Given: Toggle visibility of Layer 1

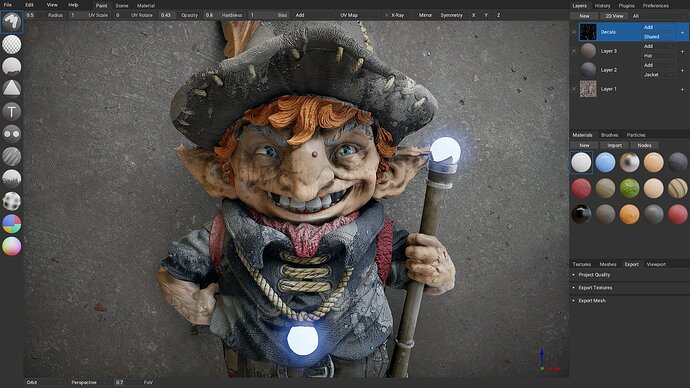Looking at the screenshot, I should [574, 89].
